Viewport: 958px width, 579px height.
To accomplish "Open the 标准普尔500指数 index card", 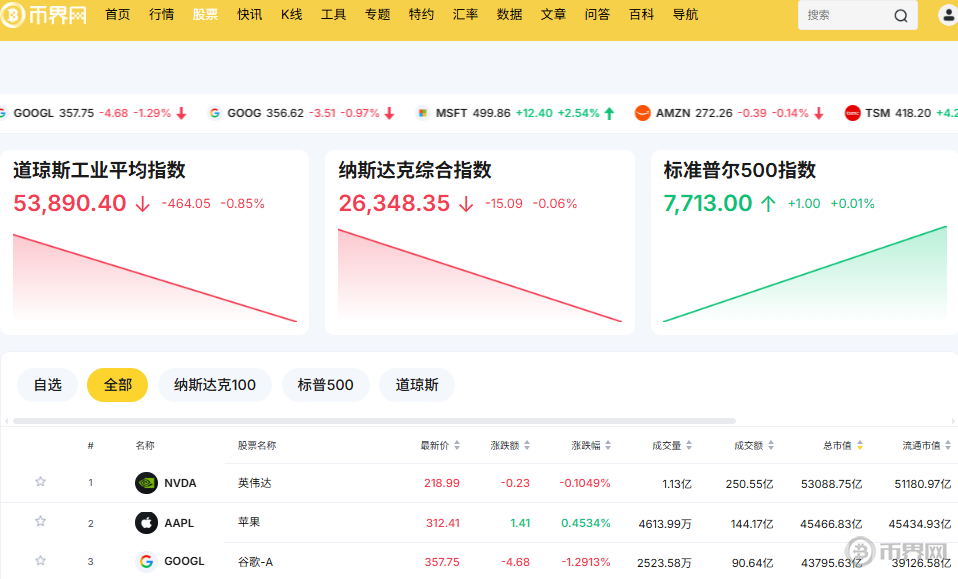I will [x=805, y=242].
